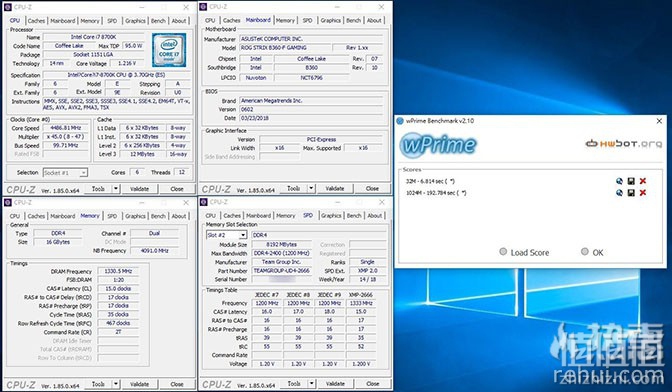Delete the 32M score with the red X

point(642,181)
